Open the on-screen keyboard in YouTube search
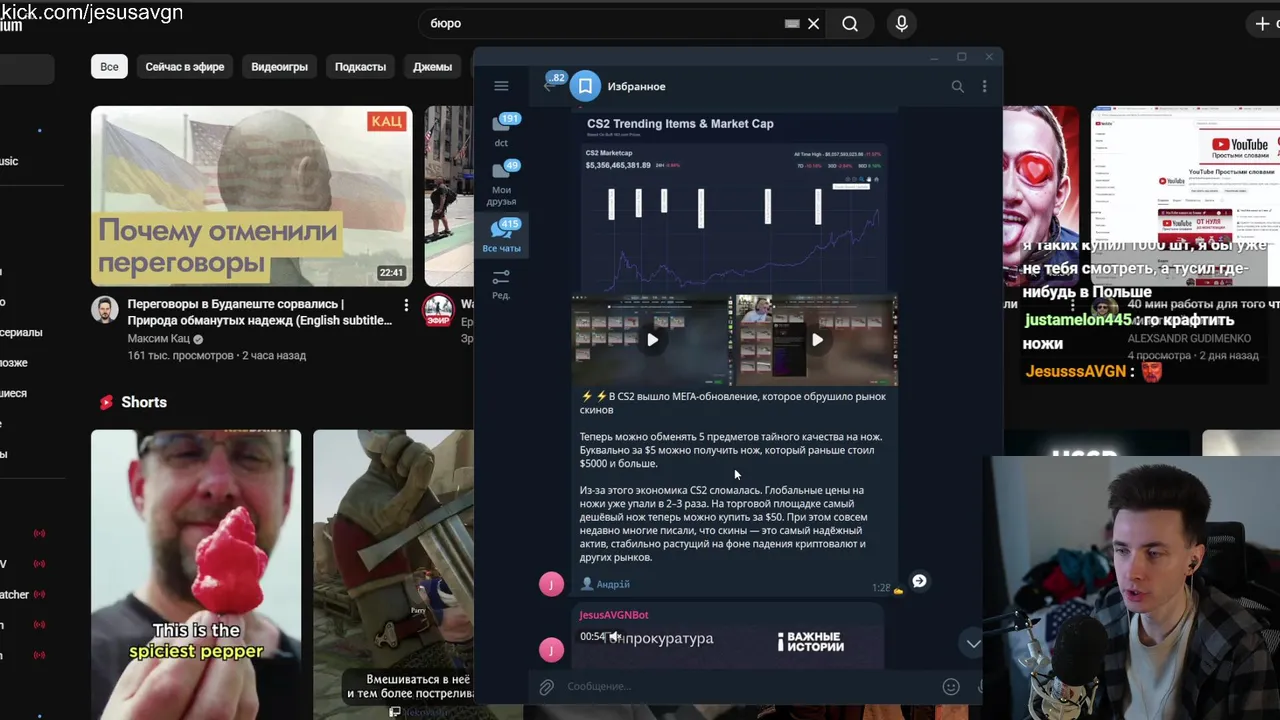The height and width of the screenshot is (720, 1280). [x=792, y=24]
